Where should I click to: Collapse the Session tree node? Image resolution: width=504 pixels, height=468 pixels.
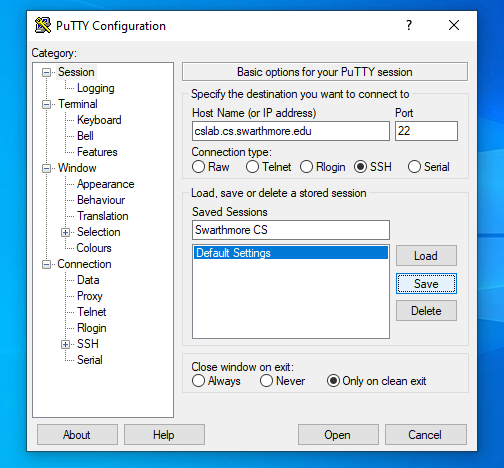point(46,72)
